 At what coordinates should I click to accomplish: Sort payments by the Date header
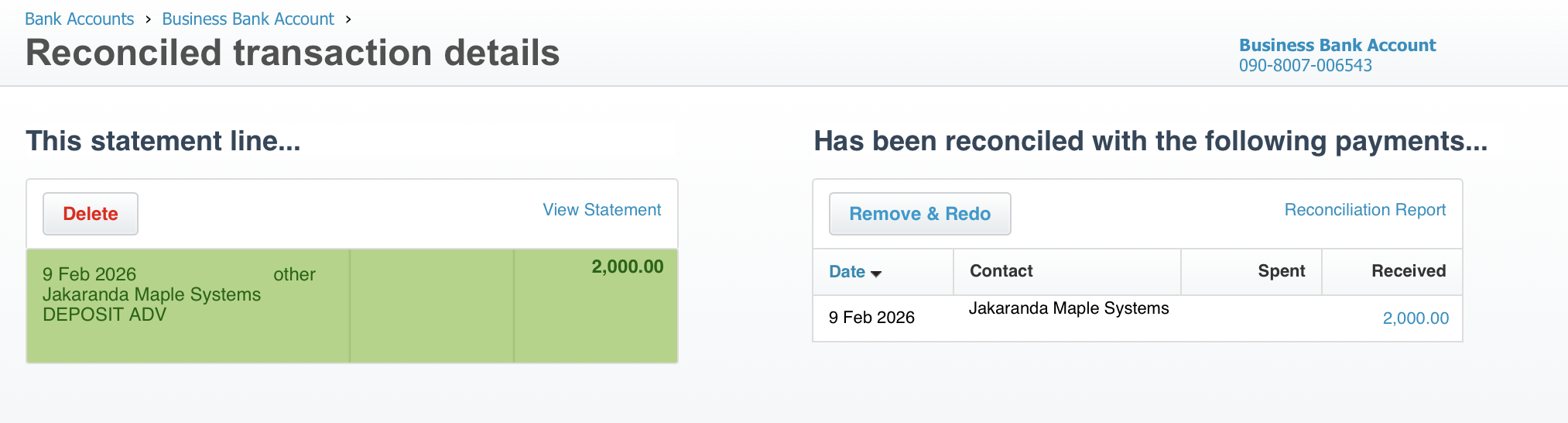847,272
